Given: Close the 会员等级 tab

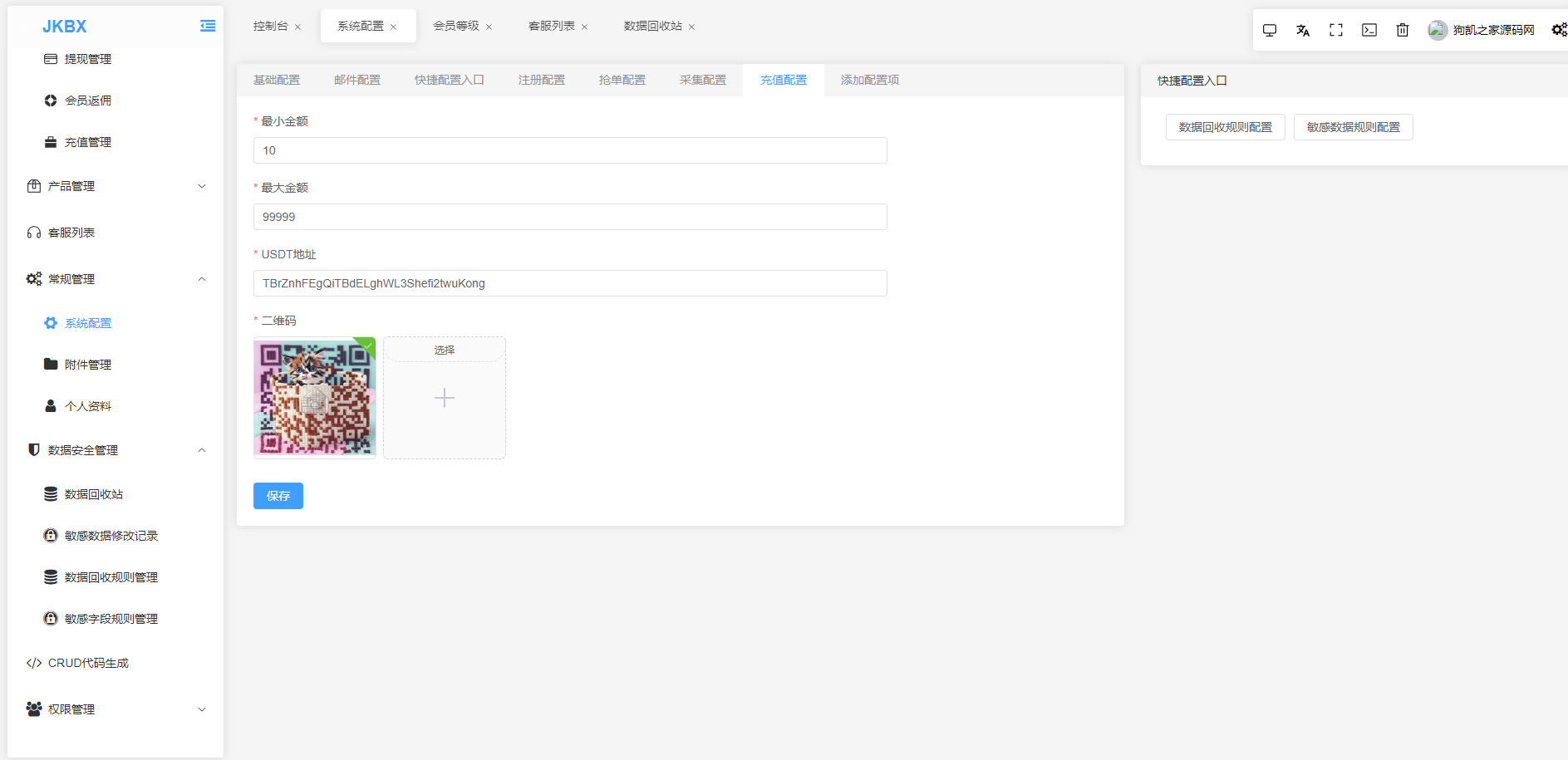Looking at the screenshot, I should click(489, 27).
